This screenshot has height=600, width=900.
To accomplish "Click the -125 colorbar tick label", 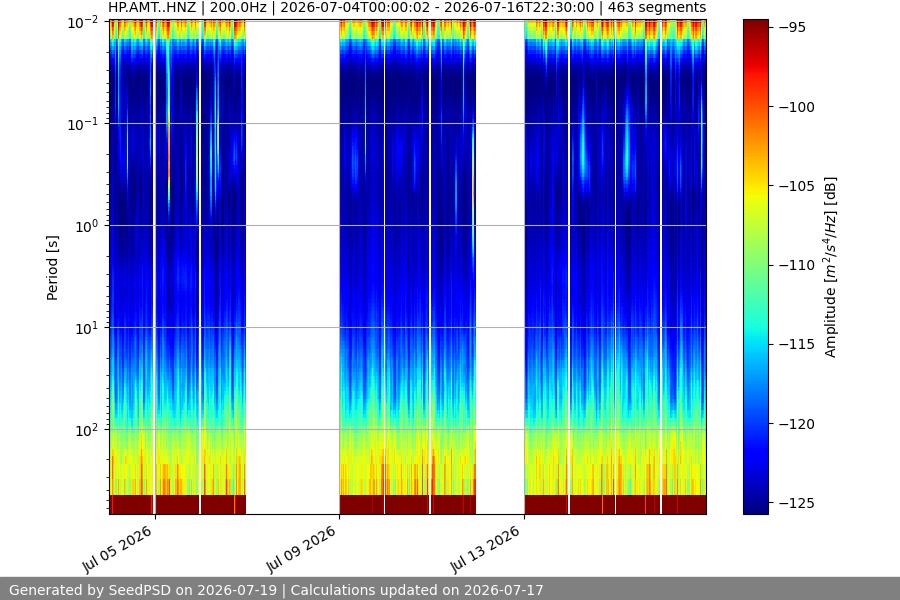I will pos(797,503).
